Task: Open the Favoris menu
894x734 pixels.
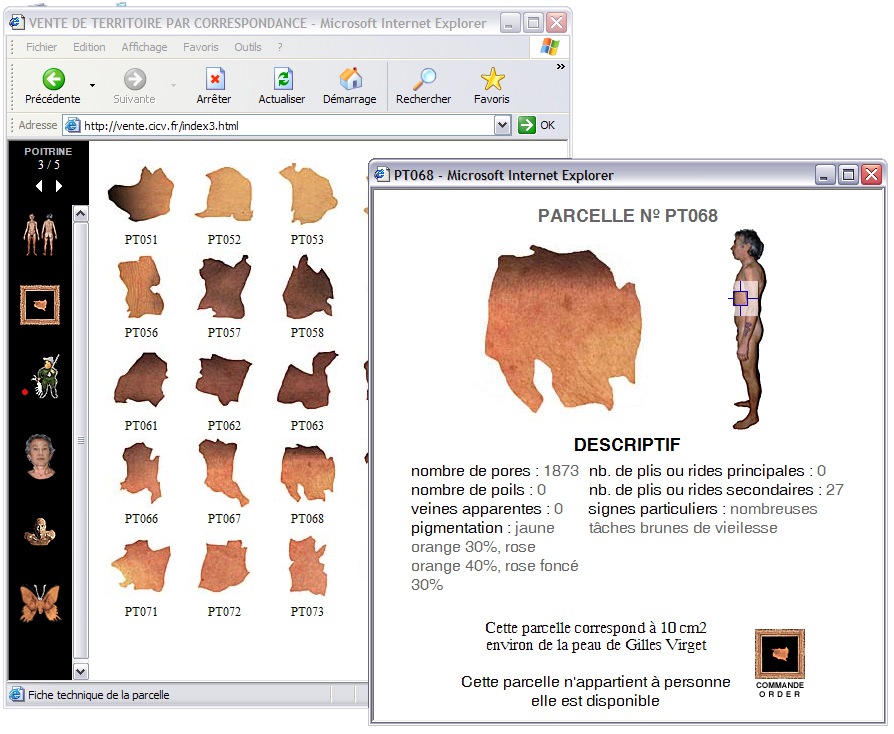Action: tap(201, 47)
